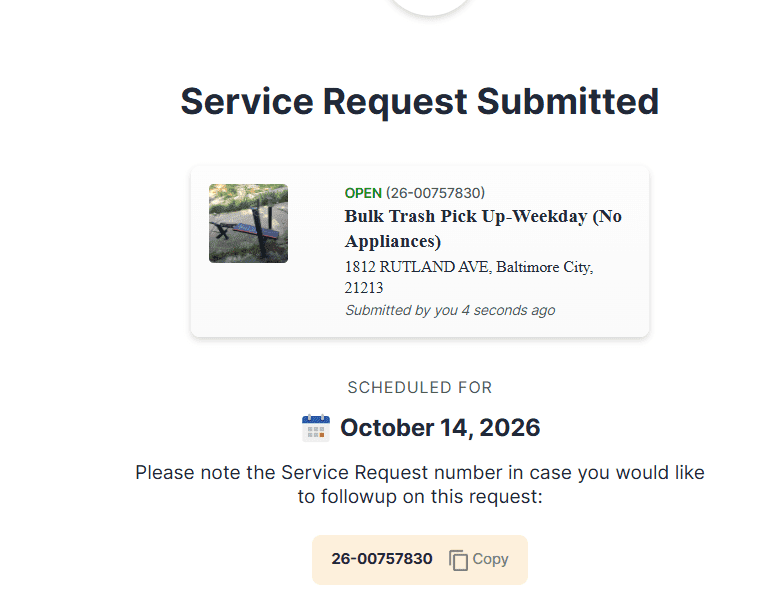
Task: Click the word Appliances) in the title
Action: click(x=393, y=242)
